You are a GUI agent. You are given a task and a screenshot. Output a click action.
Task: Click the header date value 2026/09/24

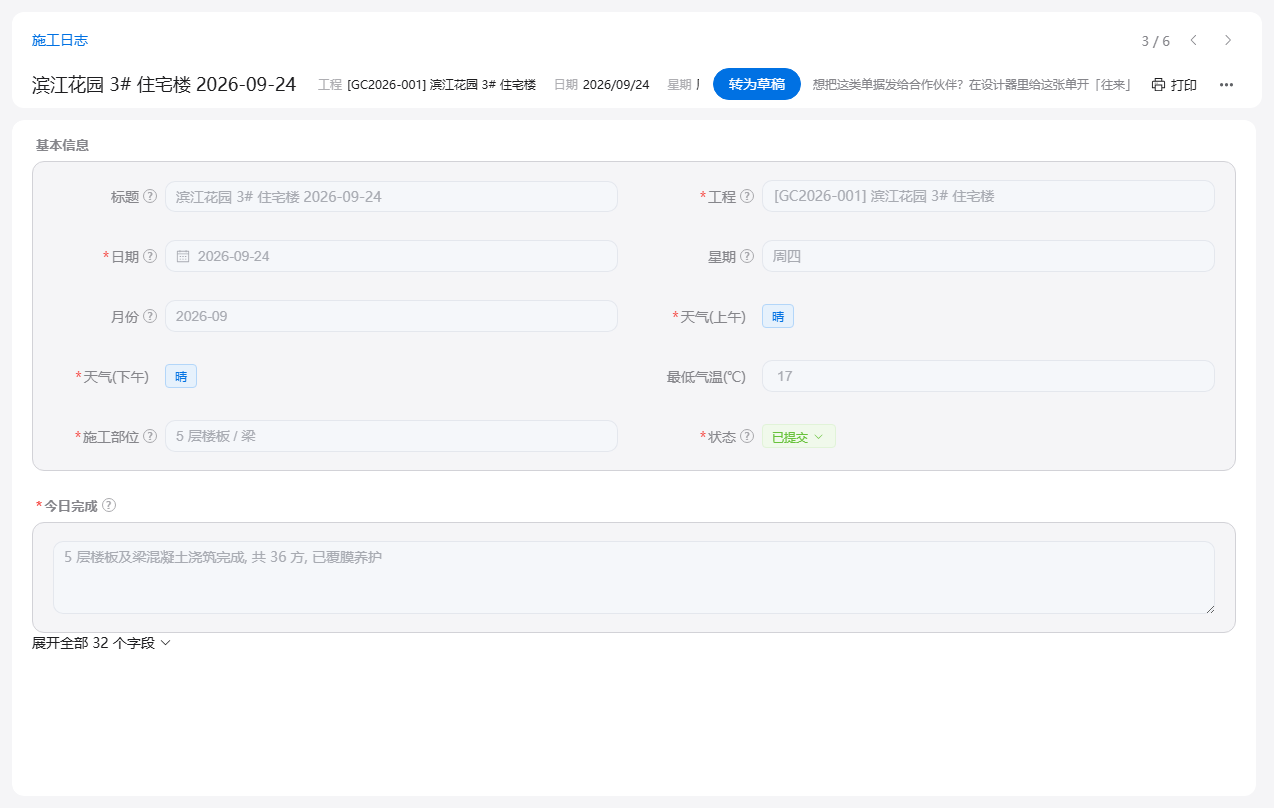[616, 85]
